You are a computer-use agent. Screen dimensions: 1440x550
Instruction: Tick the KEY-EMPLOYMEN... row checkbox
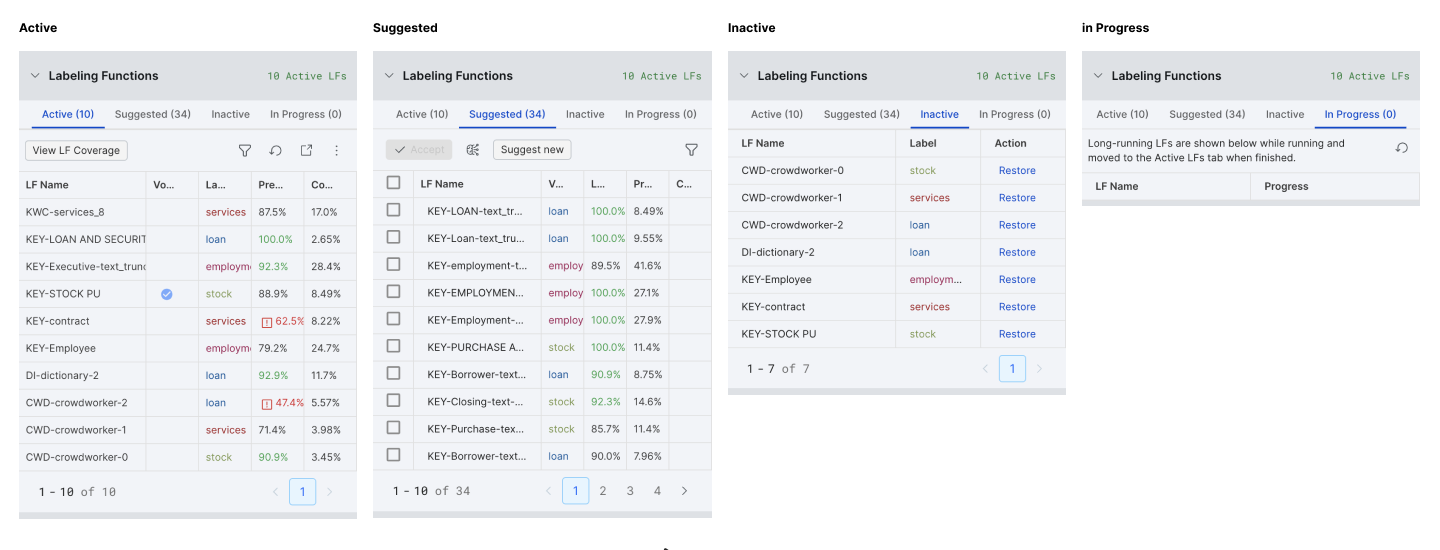point(394,292)
